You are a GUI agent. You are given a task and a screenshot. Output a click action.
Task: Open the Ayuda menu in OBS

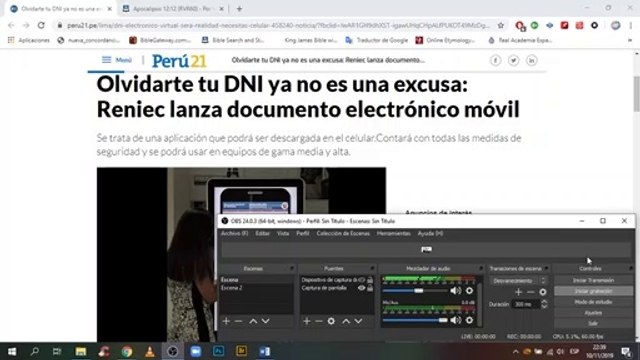coord(430,233)
